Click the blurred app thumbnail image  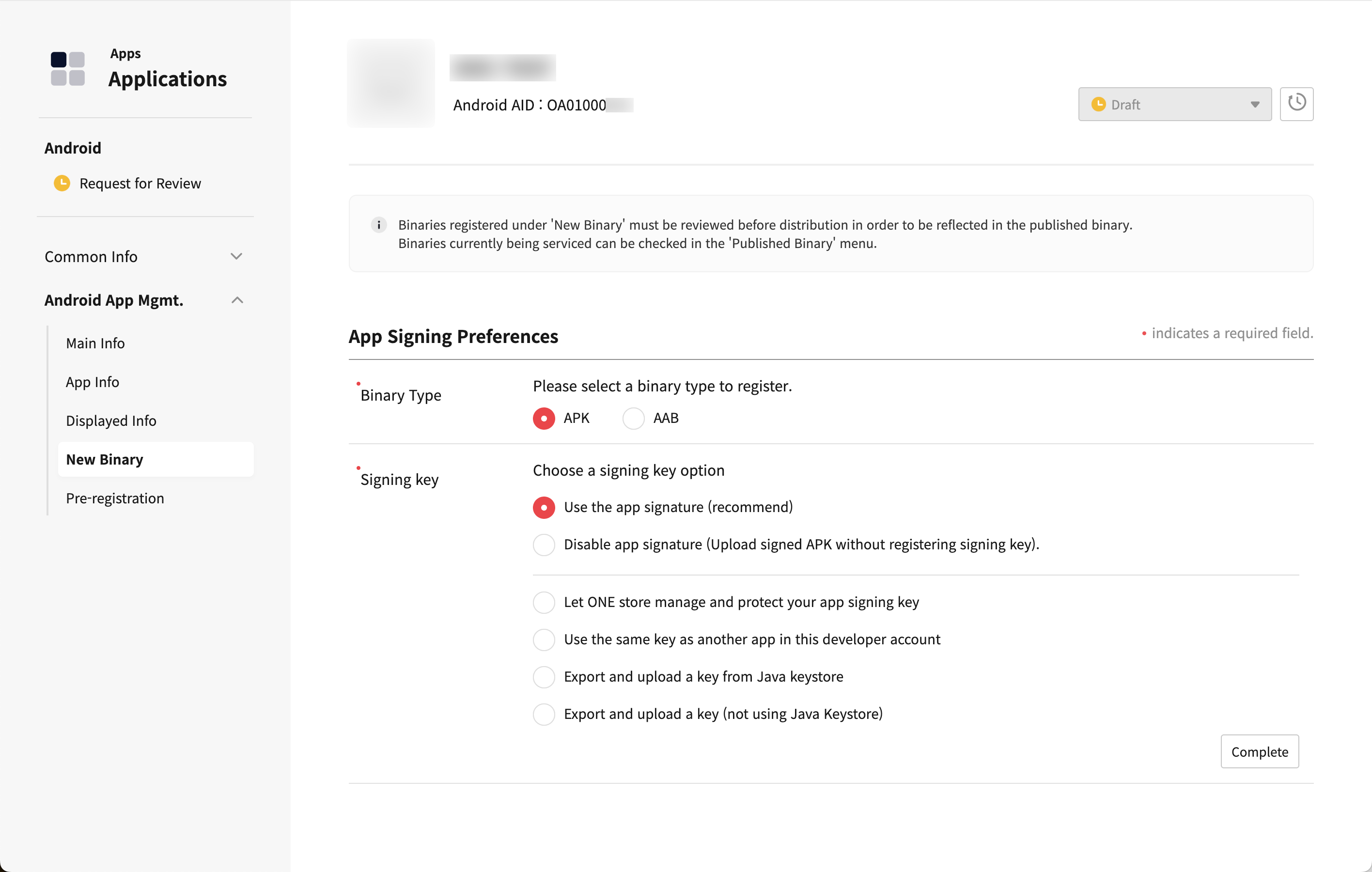[391, 83]
